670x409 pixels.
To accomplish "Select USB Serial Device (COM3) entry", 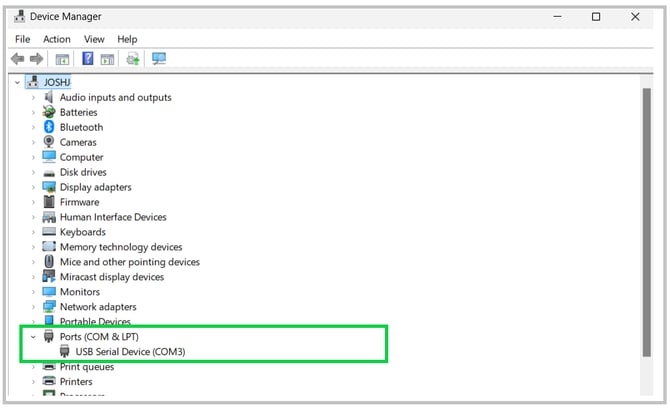I will [130, 352].
